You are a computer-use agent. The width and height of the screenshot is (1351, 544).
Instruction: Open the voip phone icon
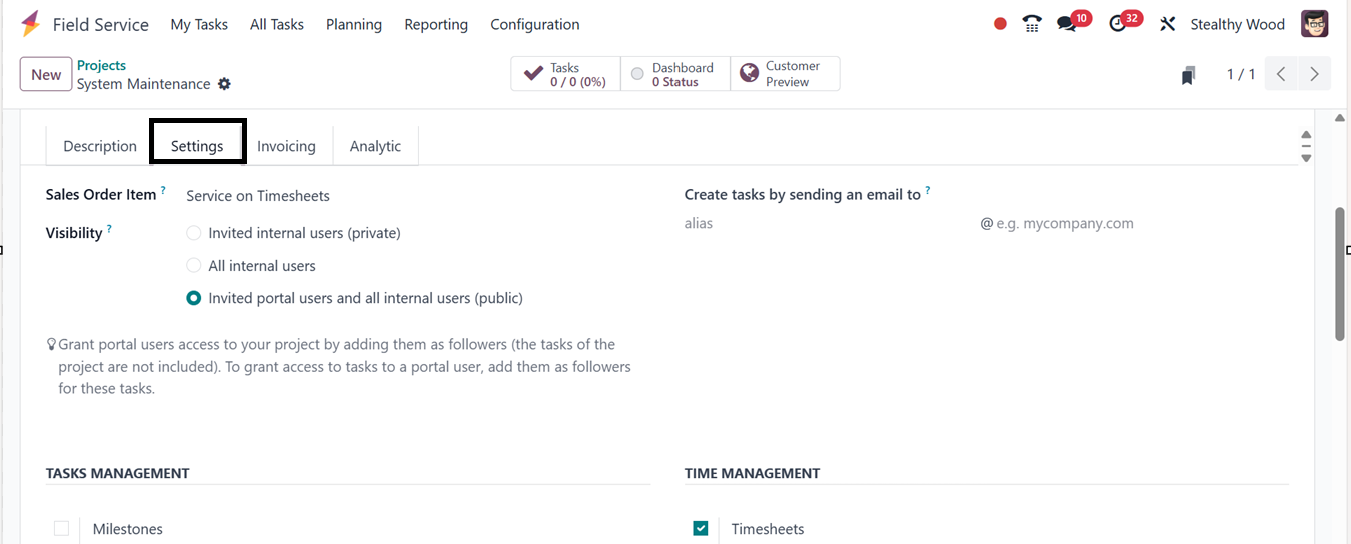[x=1032, y=24]
